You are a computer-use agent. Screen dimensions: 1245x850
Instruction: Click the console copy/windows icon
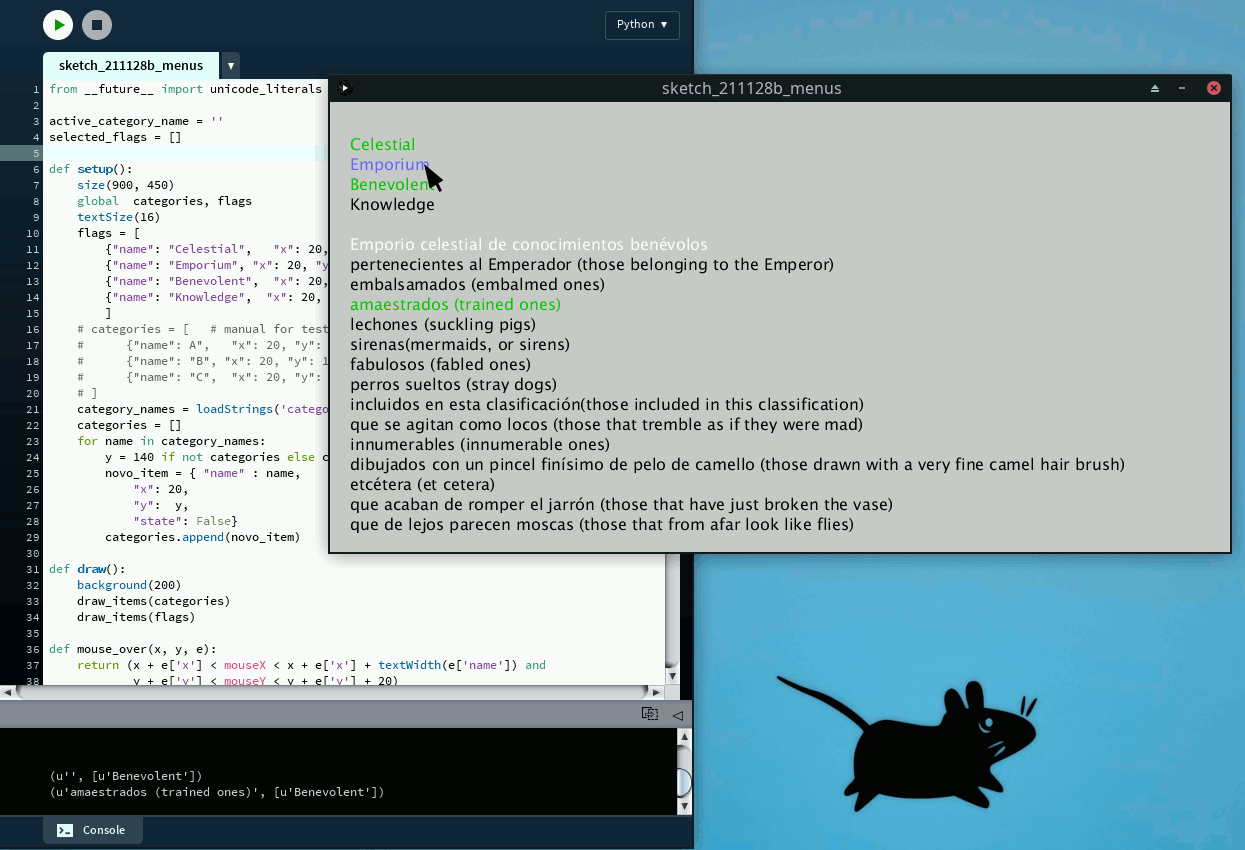650,714
